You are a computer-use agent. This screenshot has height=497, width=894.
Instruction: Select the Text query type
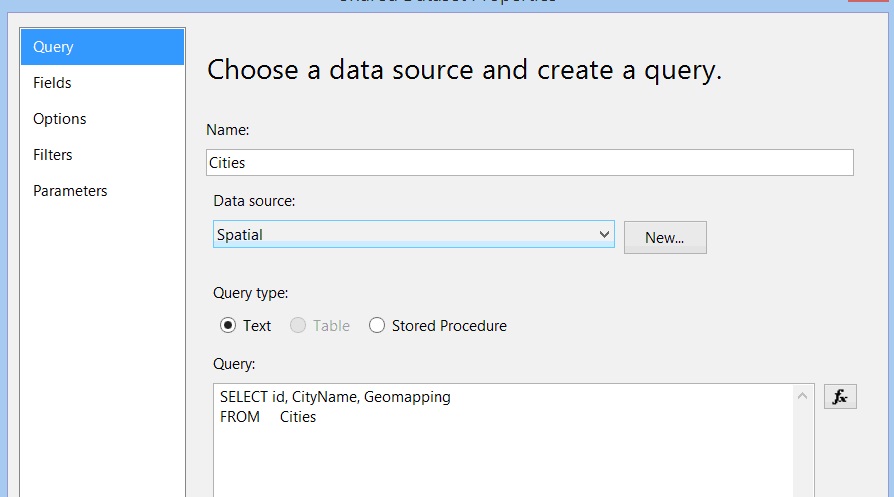coord(228,325)
